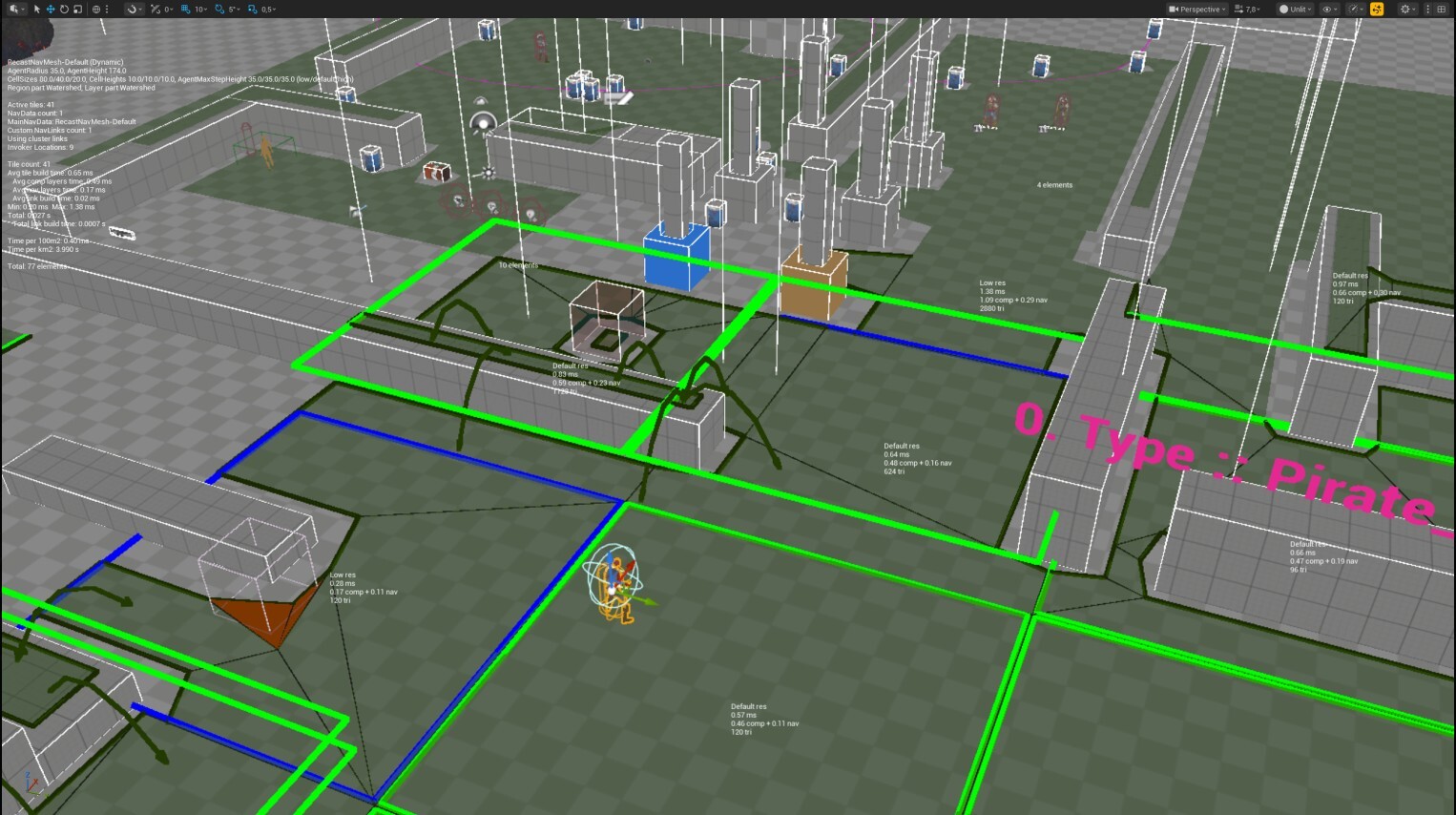Click the yellow realtime override icon
1456x815 pixels.
[x=1377, y=10]
